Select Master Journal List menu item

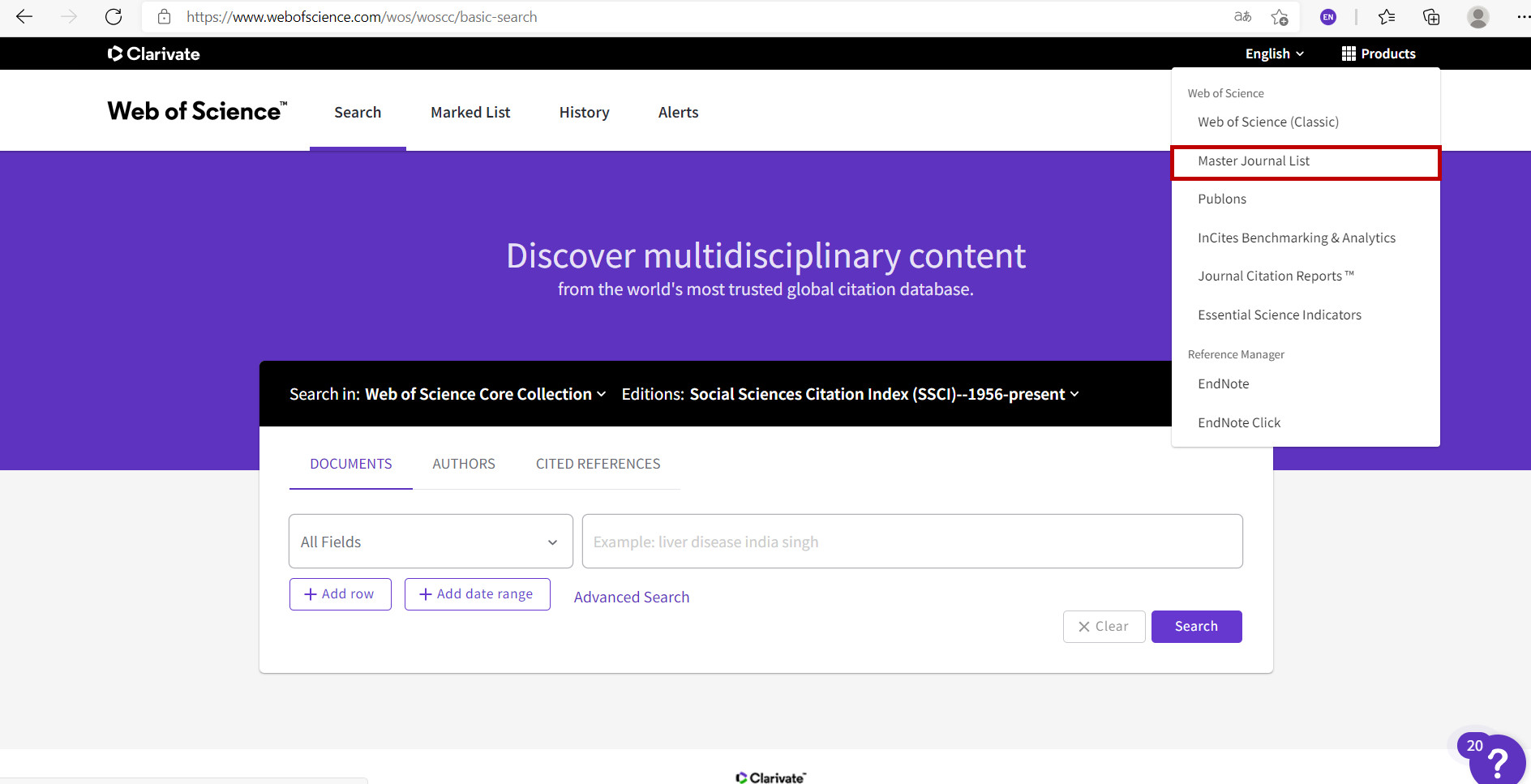point(1306,161)
